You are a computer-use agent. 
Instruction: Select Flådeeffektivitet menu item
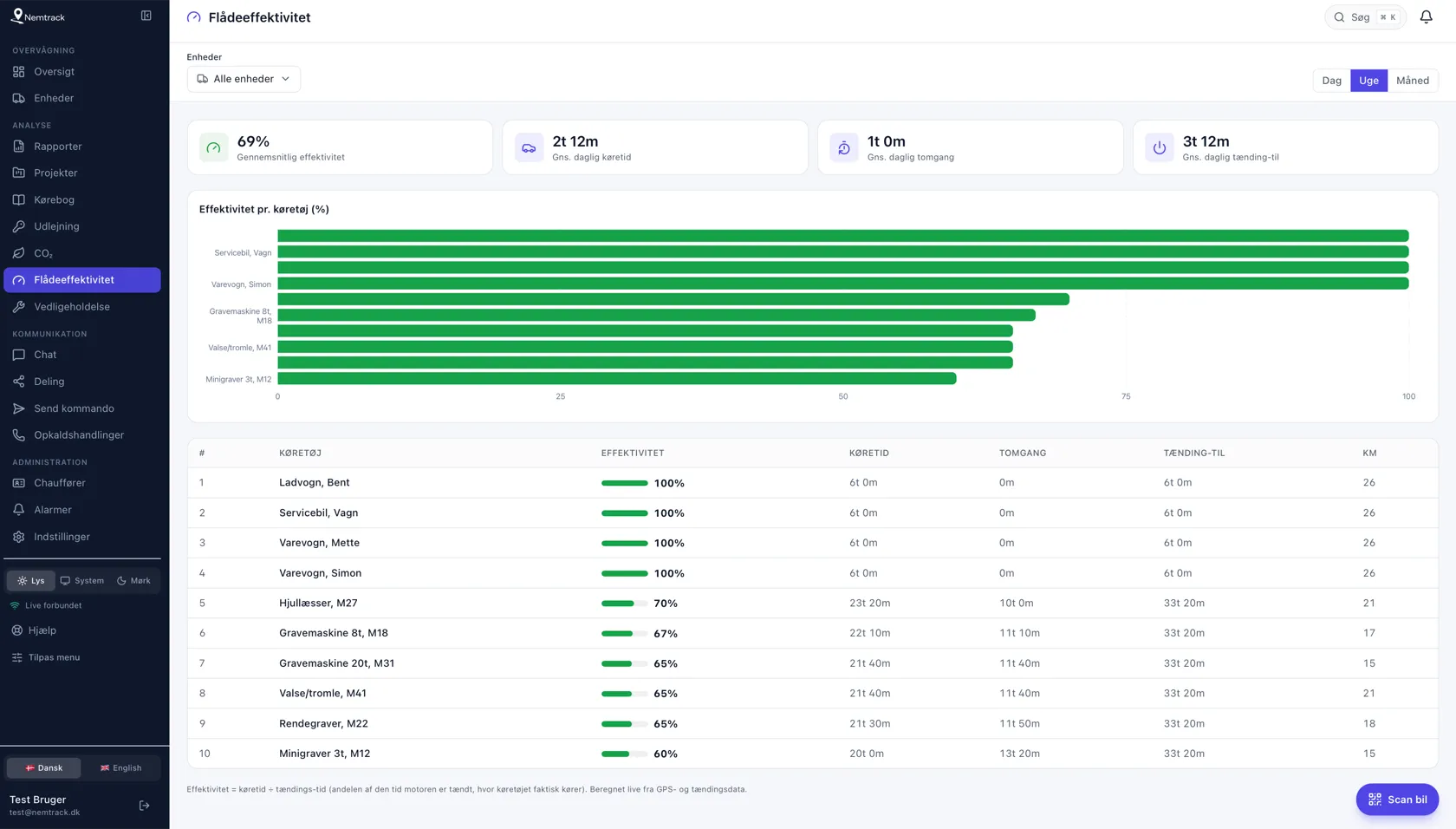(x=82, y=280)
